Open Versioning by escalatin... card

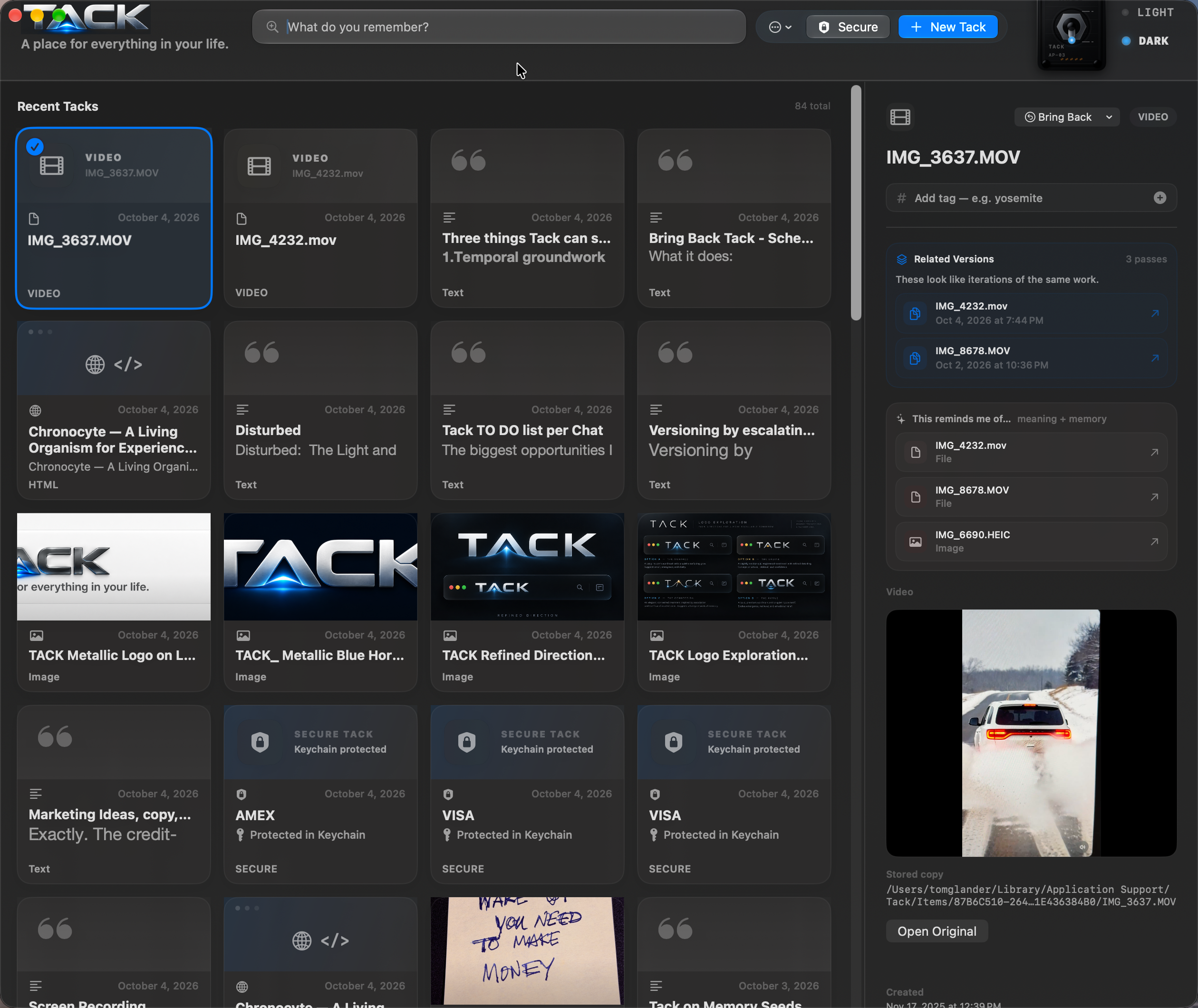click(734, 410)
